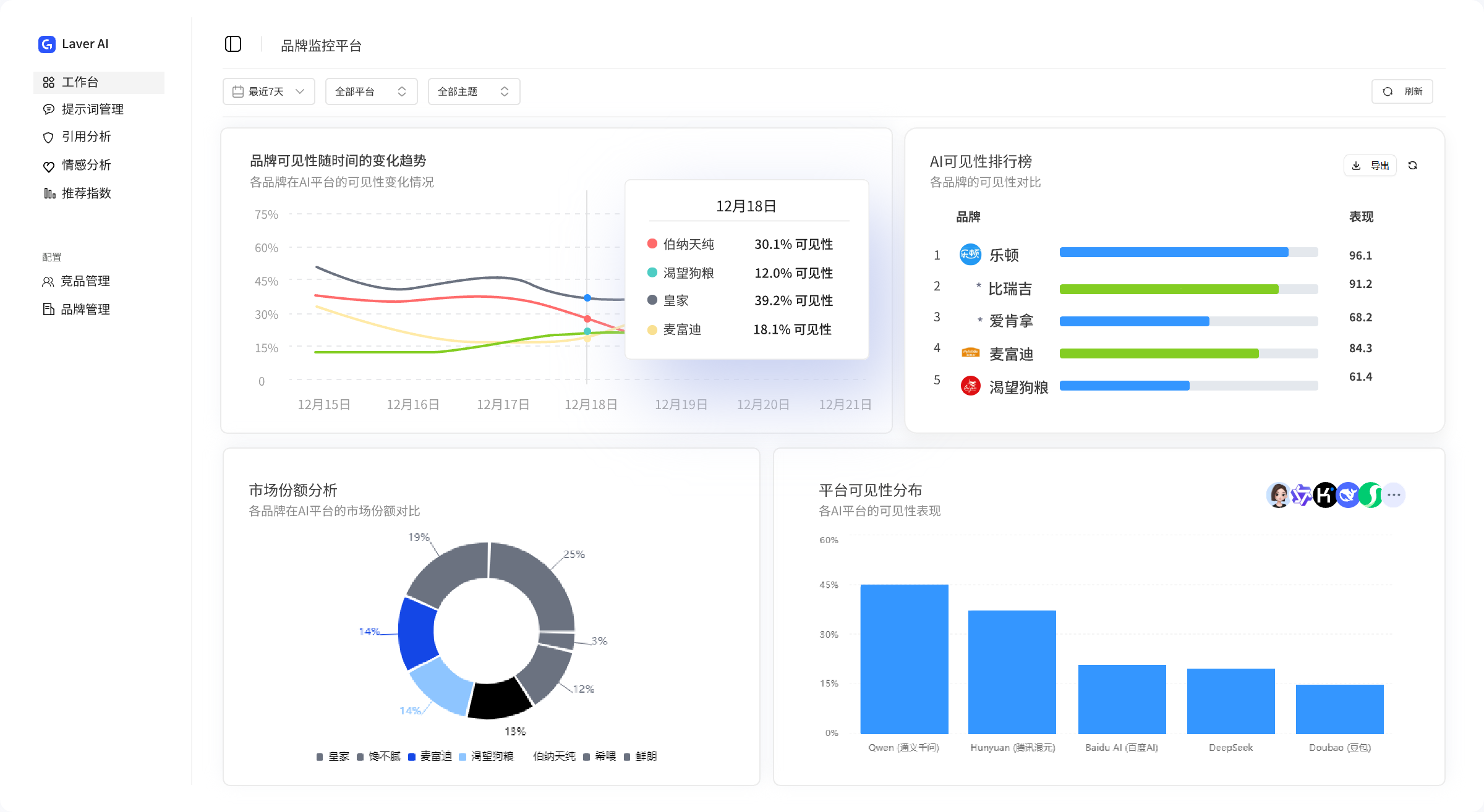This screenshot has height=812, width=1484.
Task: Open the 最近7天 date range dropdown
Action: (269, 91)
